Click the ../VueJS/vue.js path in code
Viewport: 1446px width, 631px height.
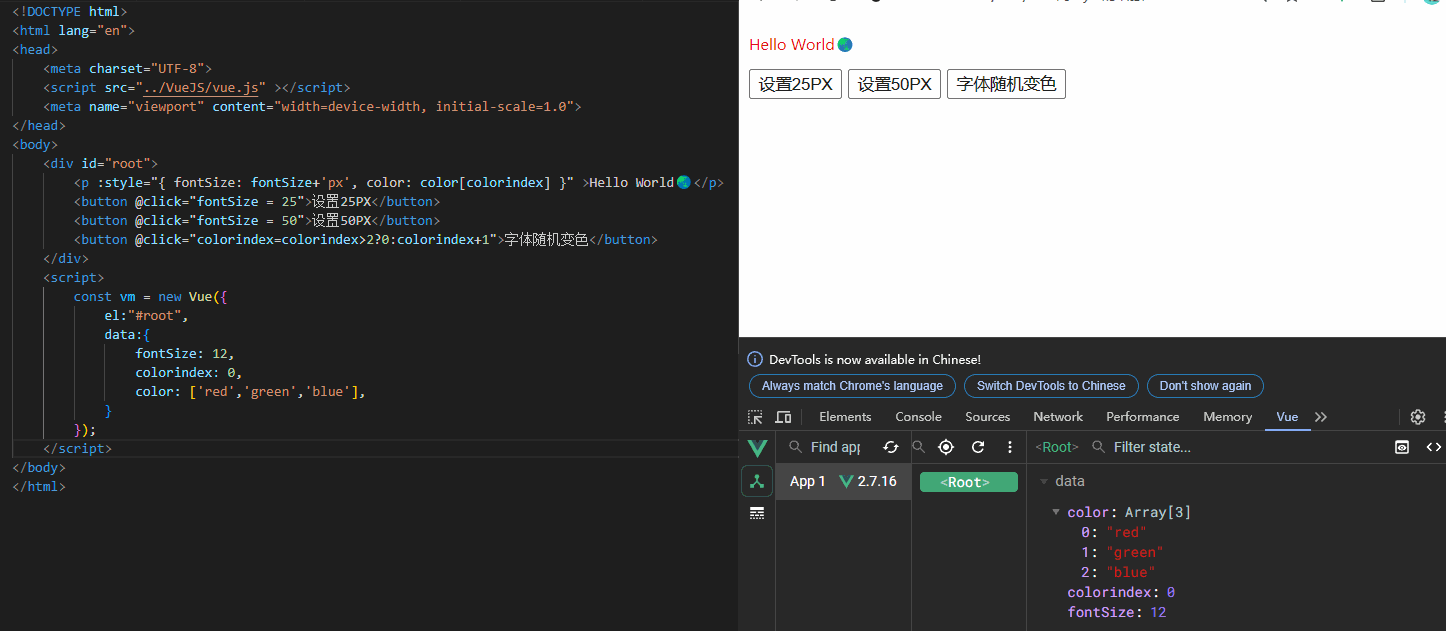[200, 87]
